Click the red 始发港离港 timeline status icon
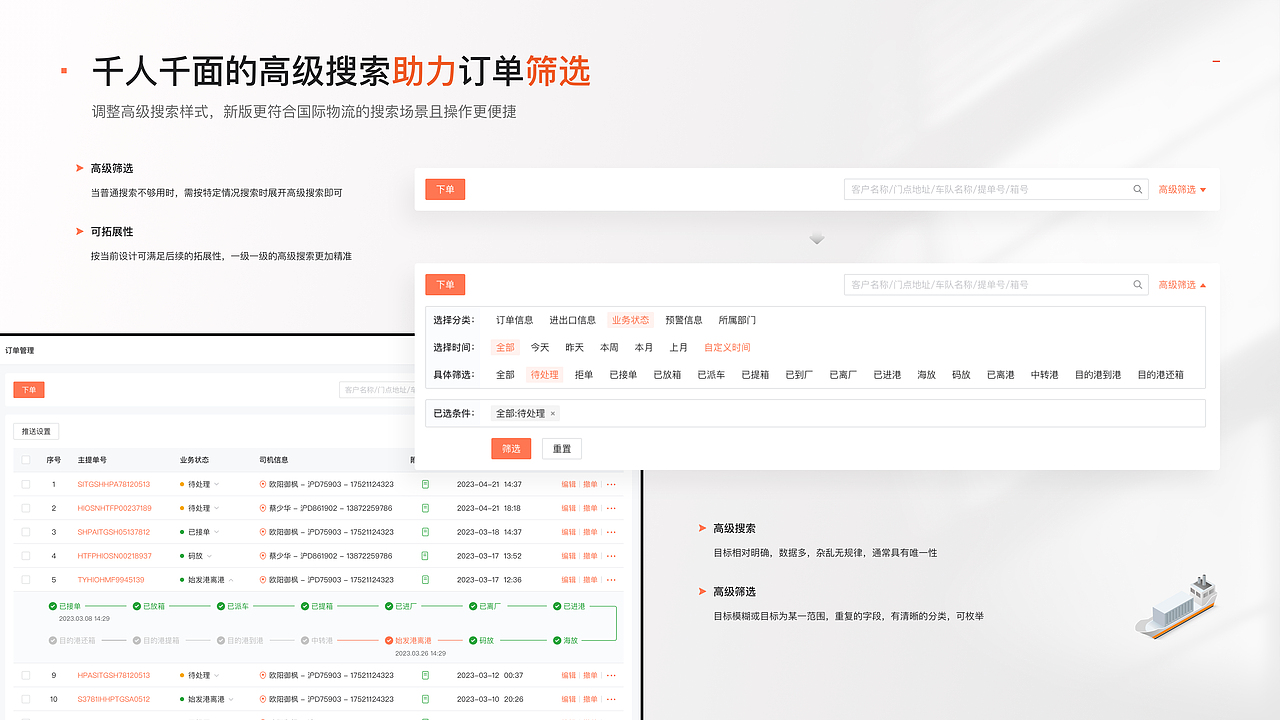Viewport: 1280px width, 720px height. click(390, 638)
